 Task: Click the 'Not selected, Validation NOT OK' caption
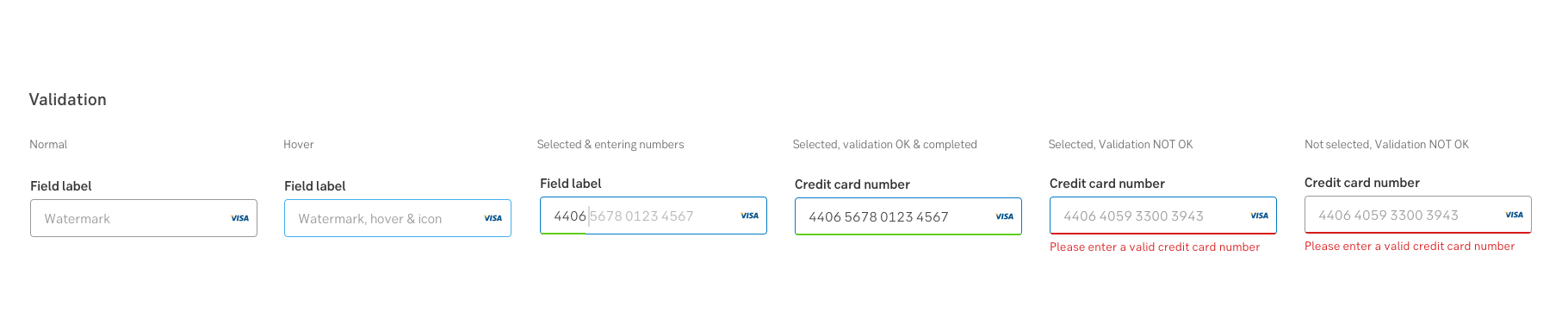1386,144
